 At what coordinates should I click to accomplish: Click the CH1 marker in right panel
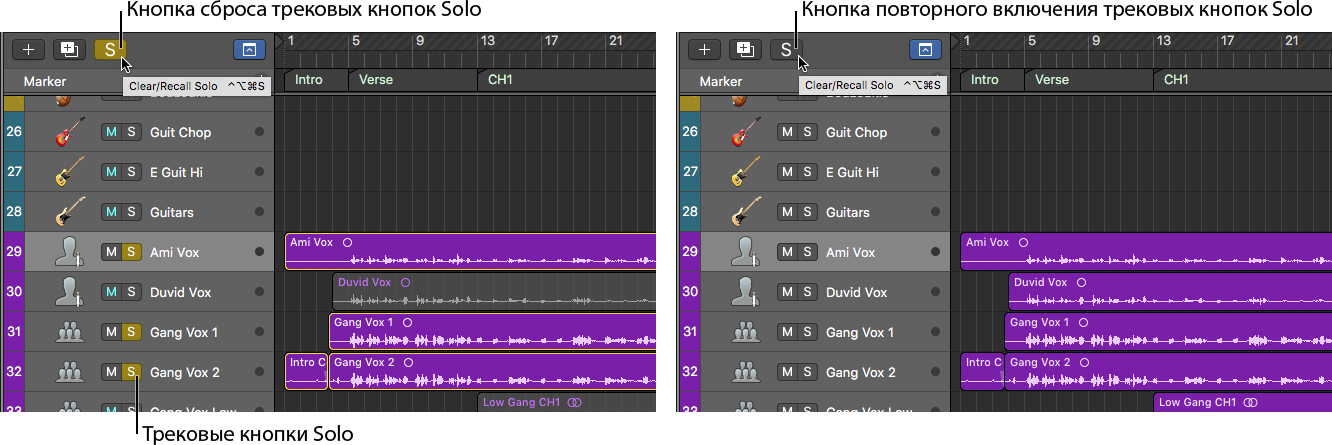click(x=1243, y=80)
